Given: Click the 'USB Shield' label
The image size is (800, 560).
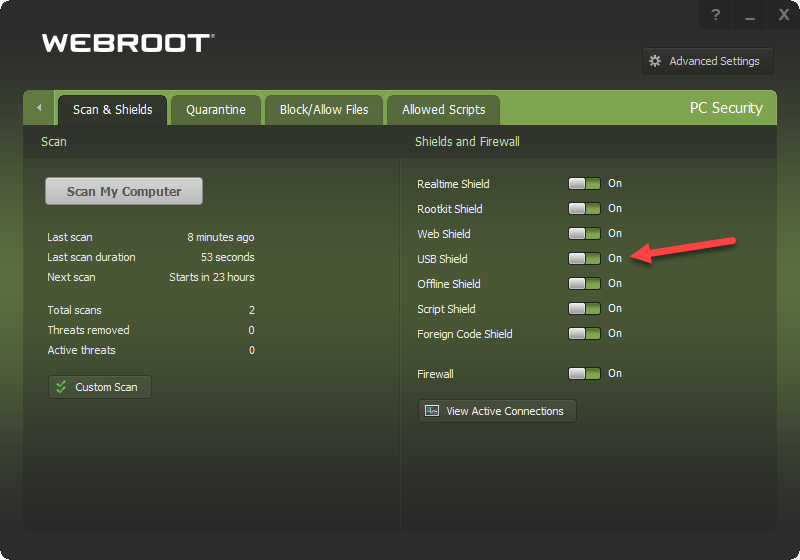Looking at the screenshot, I should point(442,259).
